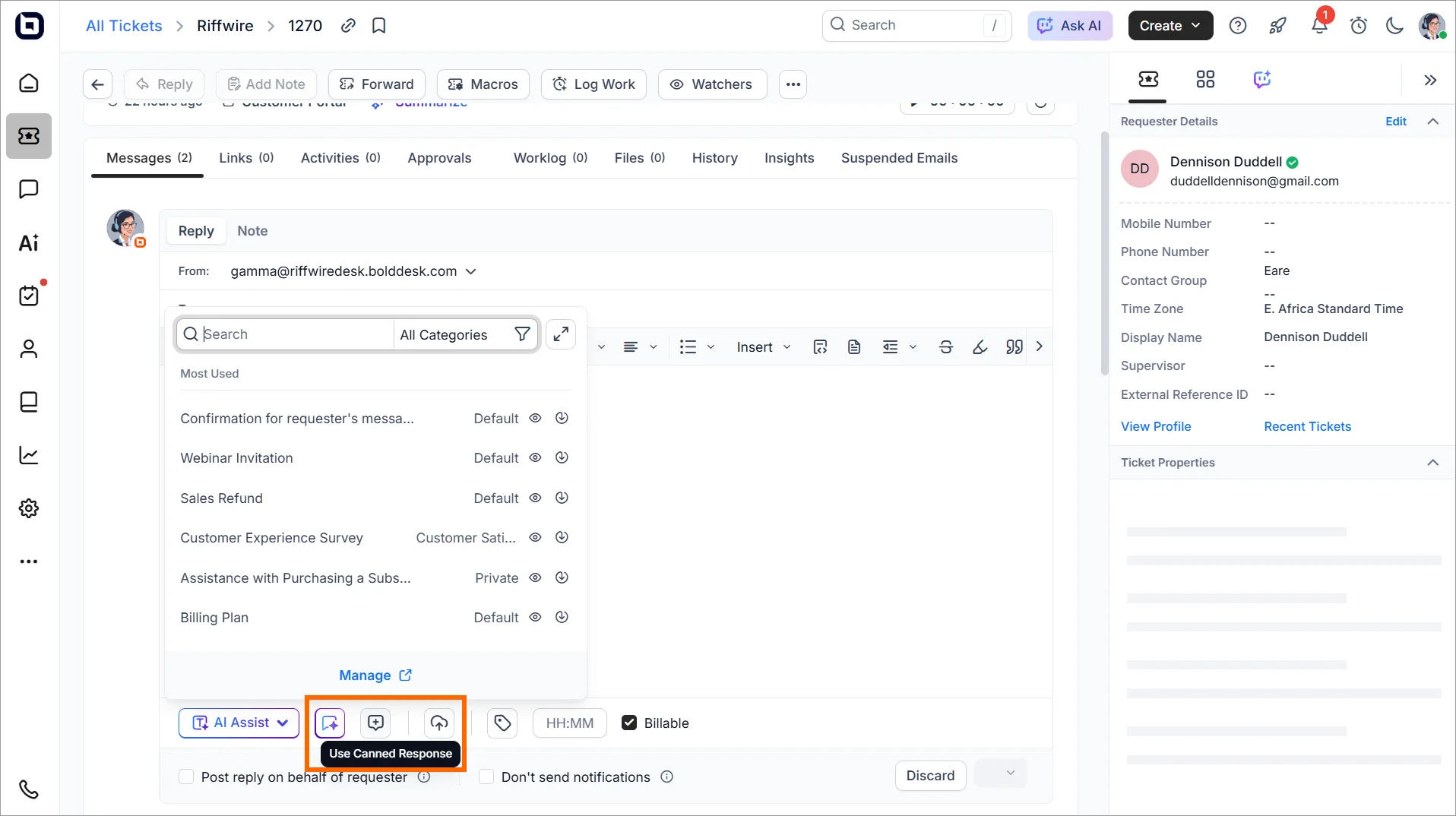Open the Contacts icon in the sidebar

29,349
